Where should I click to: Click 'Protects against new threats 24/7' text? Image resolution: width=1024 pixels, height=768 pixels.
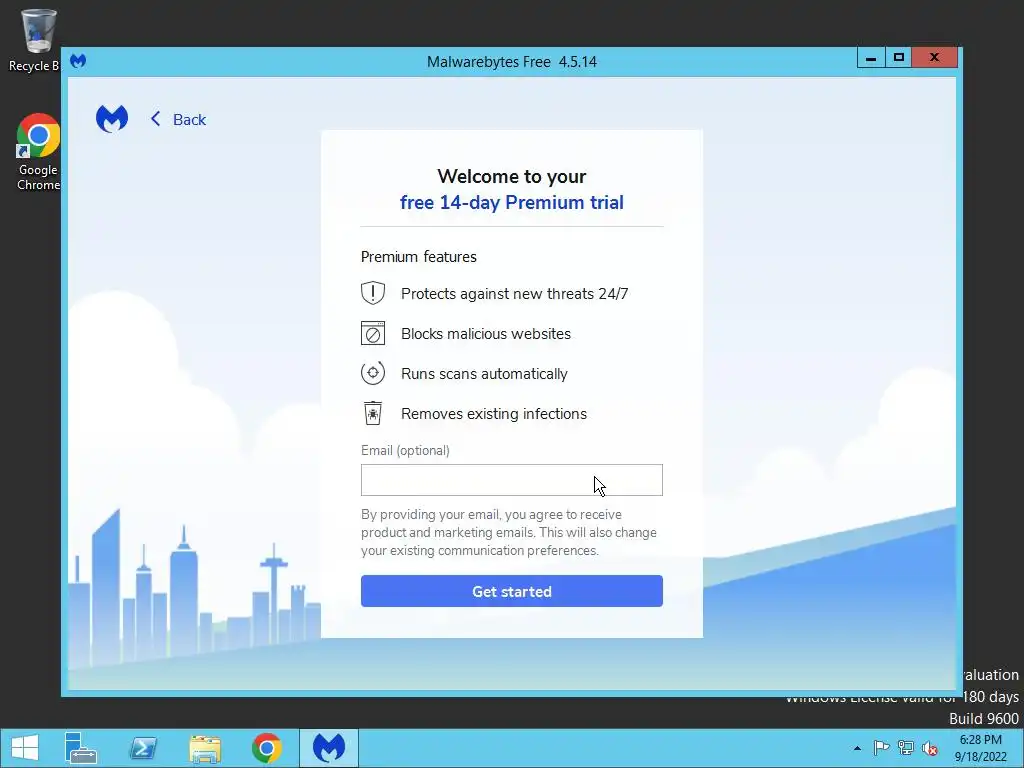tap(515, 294)
